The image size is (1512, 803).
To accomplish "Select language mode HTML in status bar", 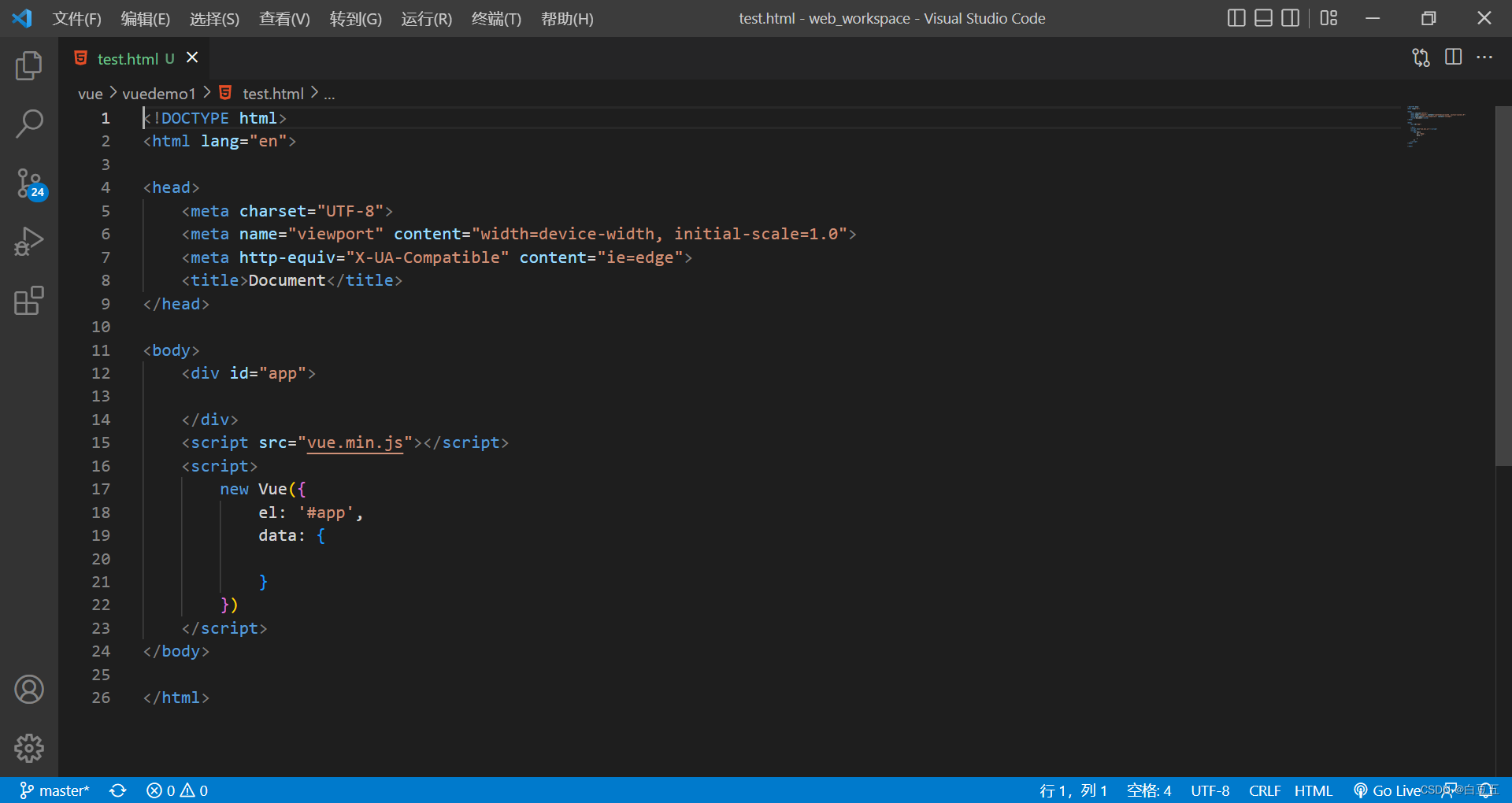I will point(1314,790).
